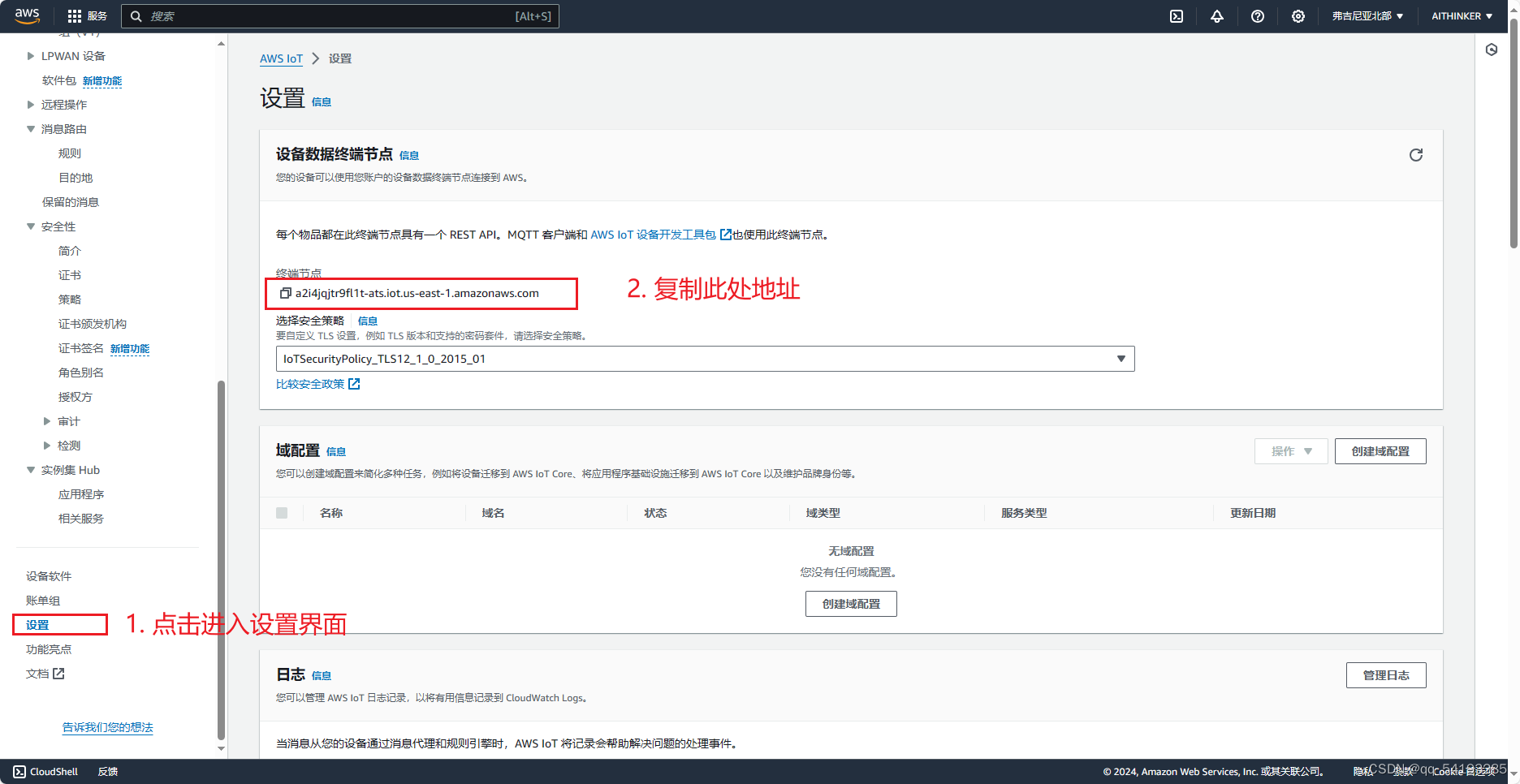
Task: Click the sidebar vertical scrollbar
Action: [221, 560]
